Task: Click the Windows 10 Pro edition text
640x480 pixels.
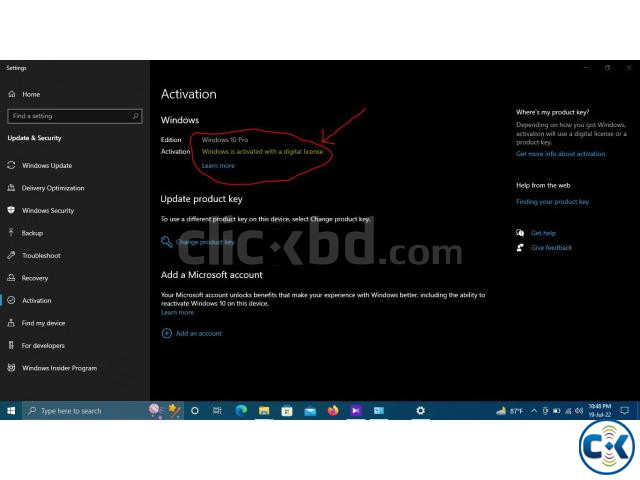Action: point(224,140)
